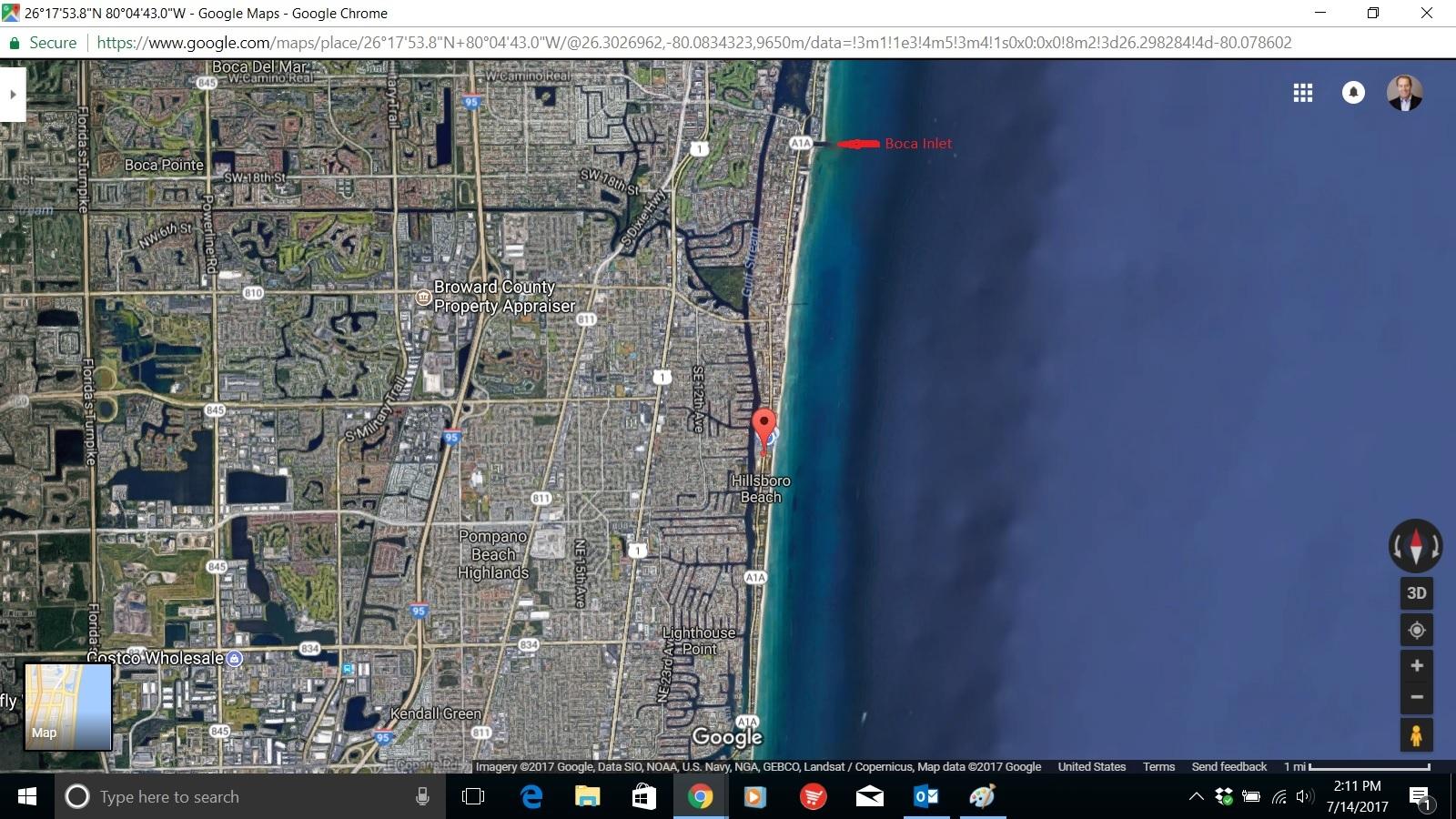The image size is (1456, 819).
Task: Open the Google account profile picture
Action: tap(1404, 93)
